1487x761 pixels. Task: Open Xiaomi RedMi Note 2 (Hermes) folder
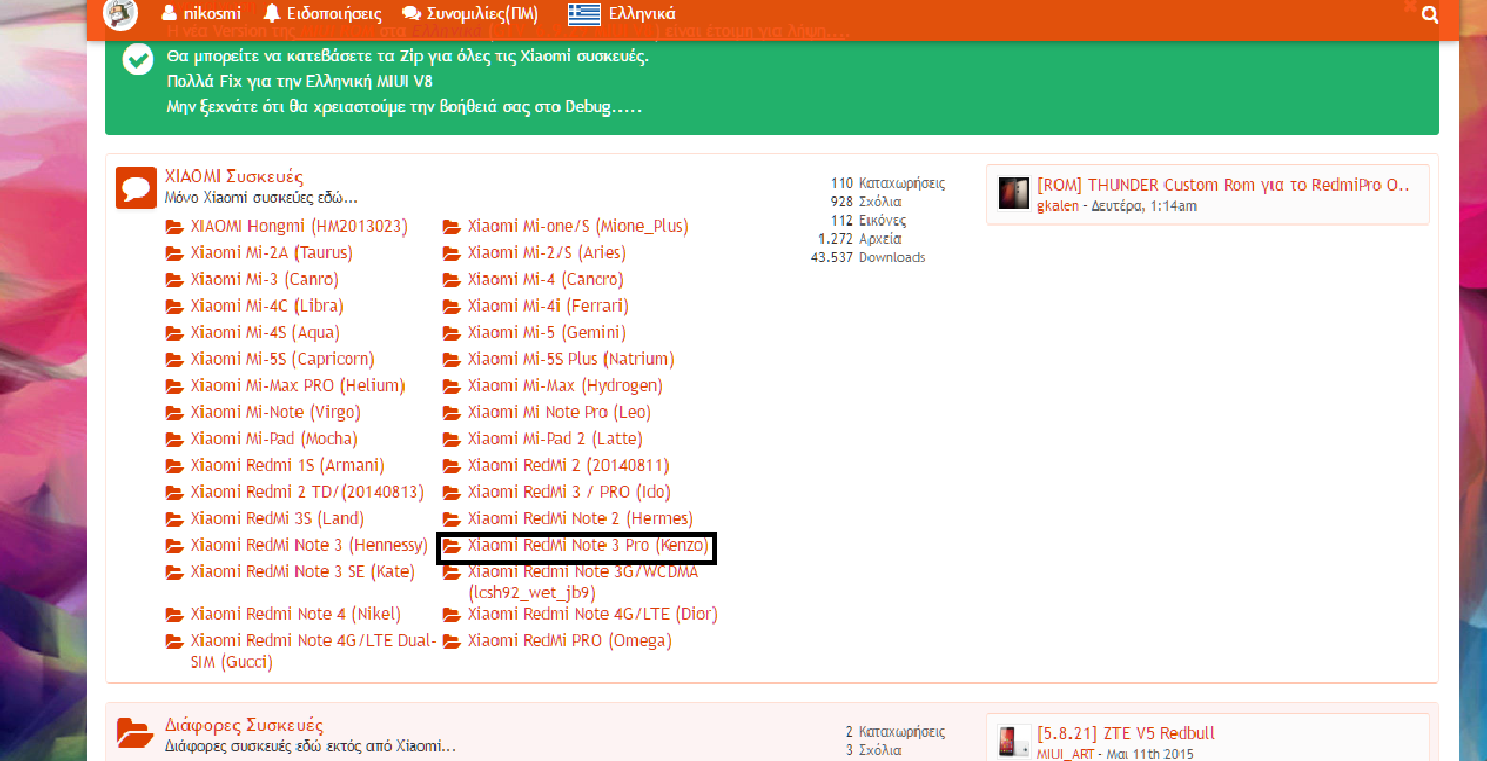(580, 518)
